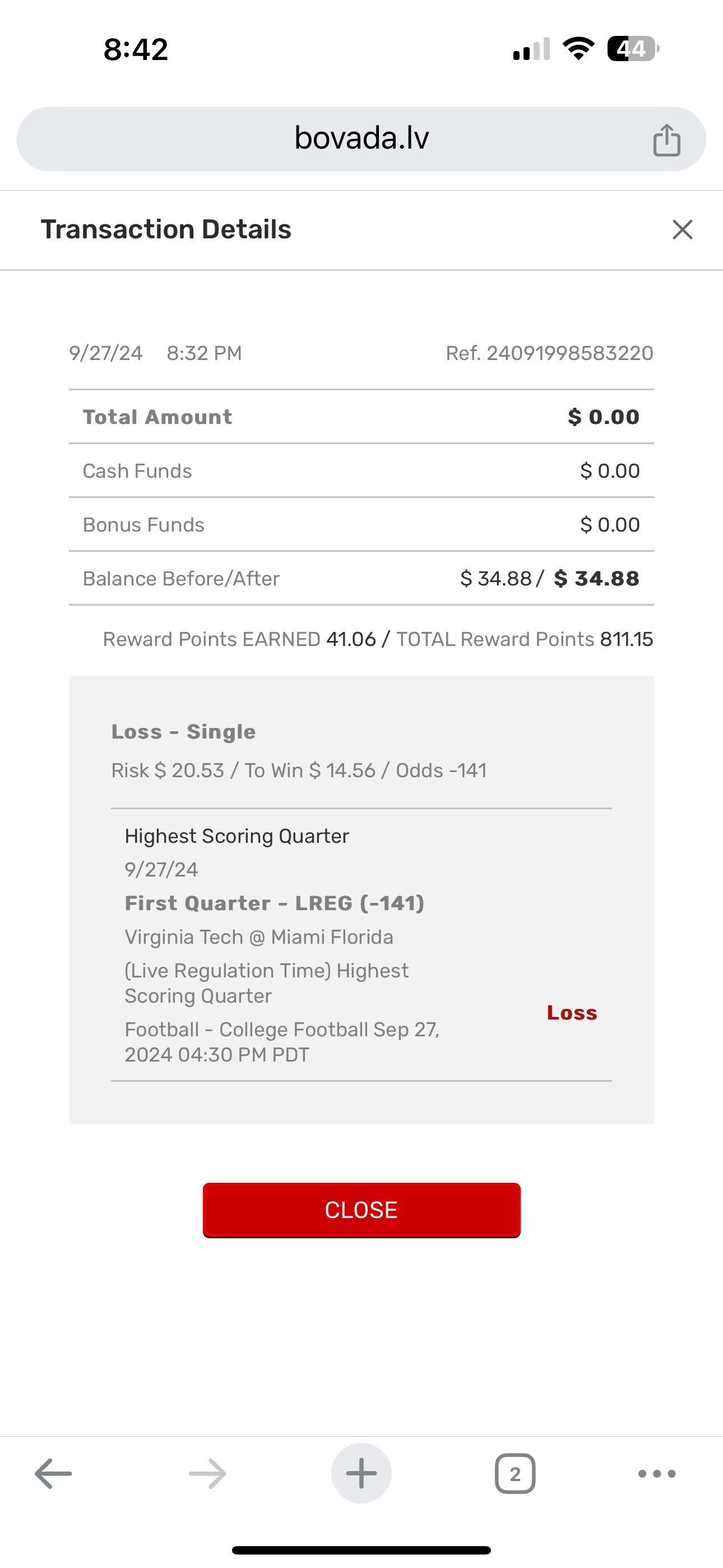Tap the forward arrow icon
Image resolution: width=723 pixels, height=1568 pixels.
point(207,1474)
